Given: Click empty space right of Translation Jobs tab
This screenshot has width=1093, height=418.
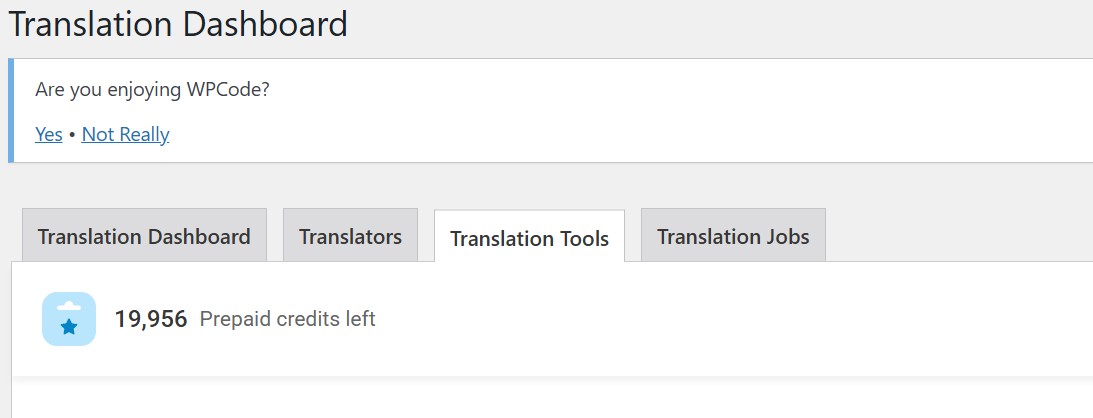Looking at the screenshot, I should point(950,236).
